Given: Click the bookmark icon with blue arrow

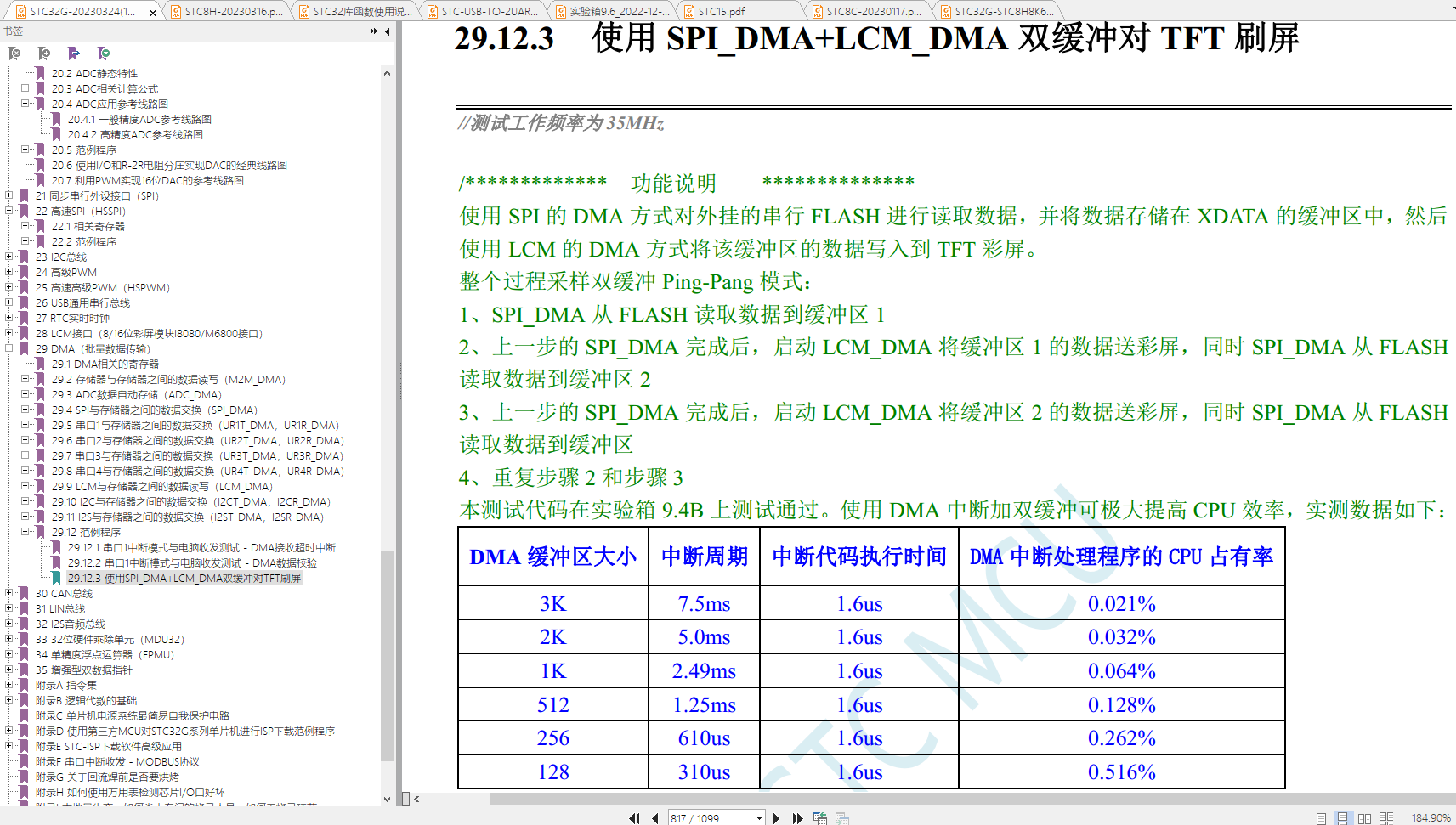Looking at the screenshot, I should coord(74,54).
